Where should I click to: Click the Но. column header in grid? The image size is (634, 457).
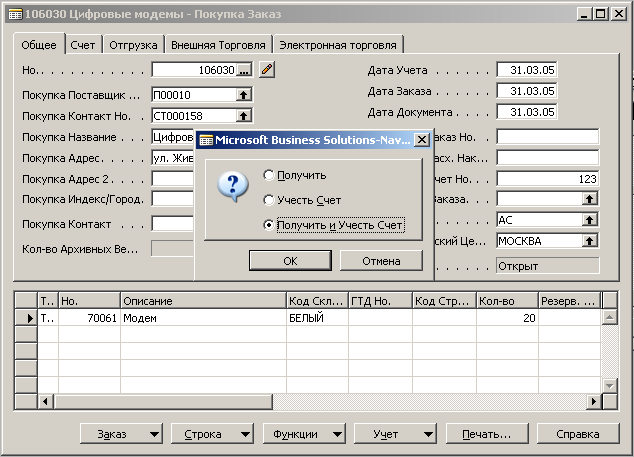click(x=89, y=301)
